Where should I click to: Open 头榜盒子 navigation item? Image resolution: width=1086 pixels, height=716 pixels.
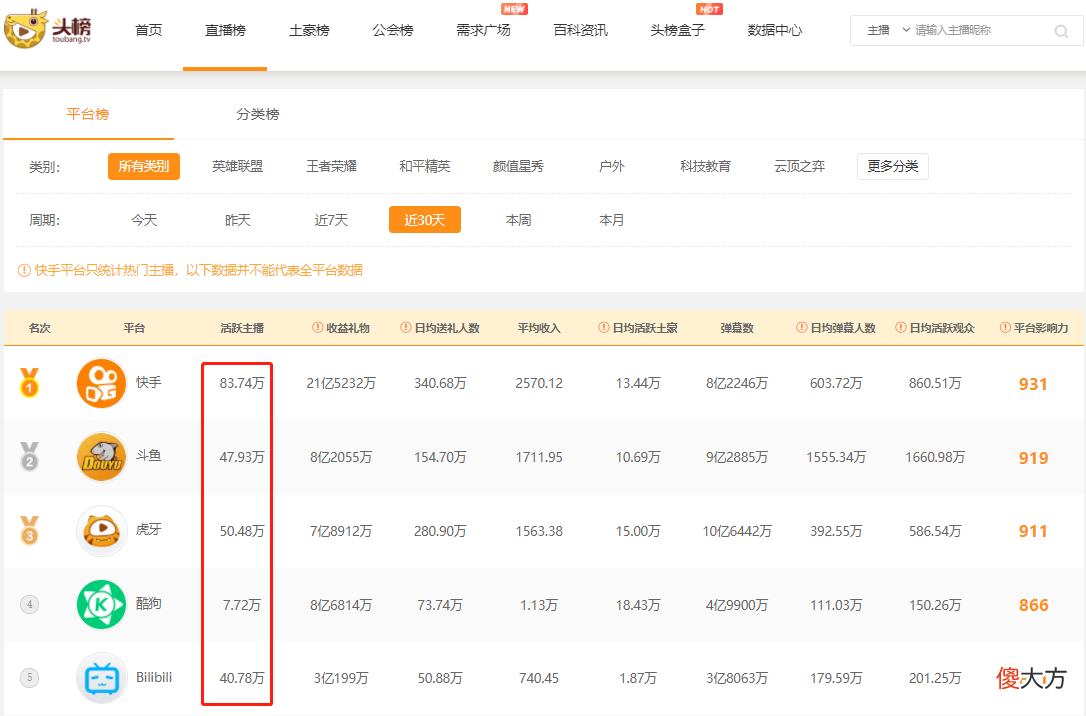(677, 30)
